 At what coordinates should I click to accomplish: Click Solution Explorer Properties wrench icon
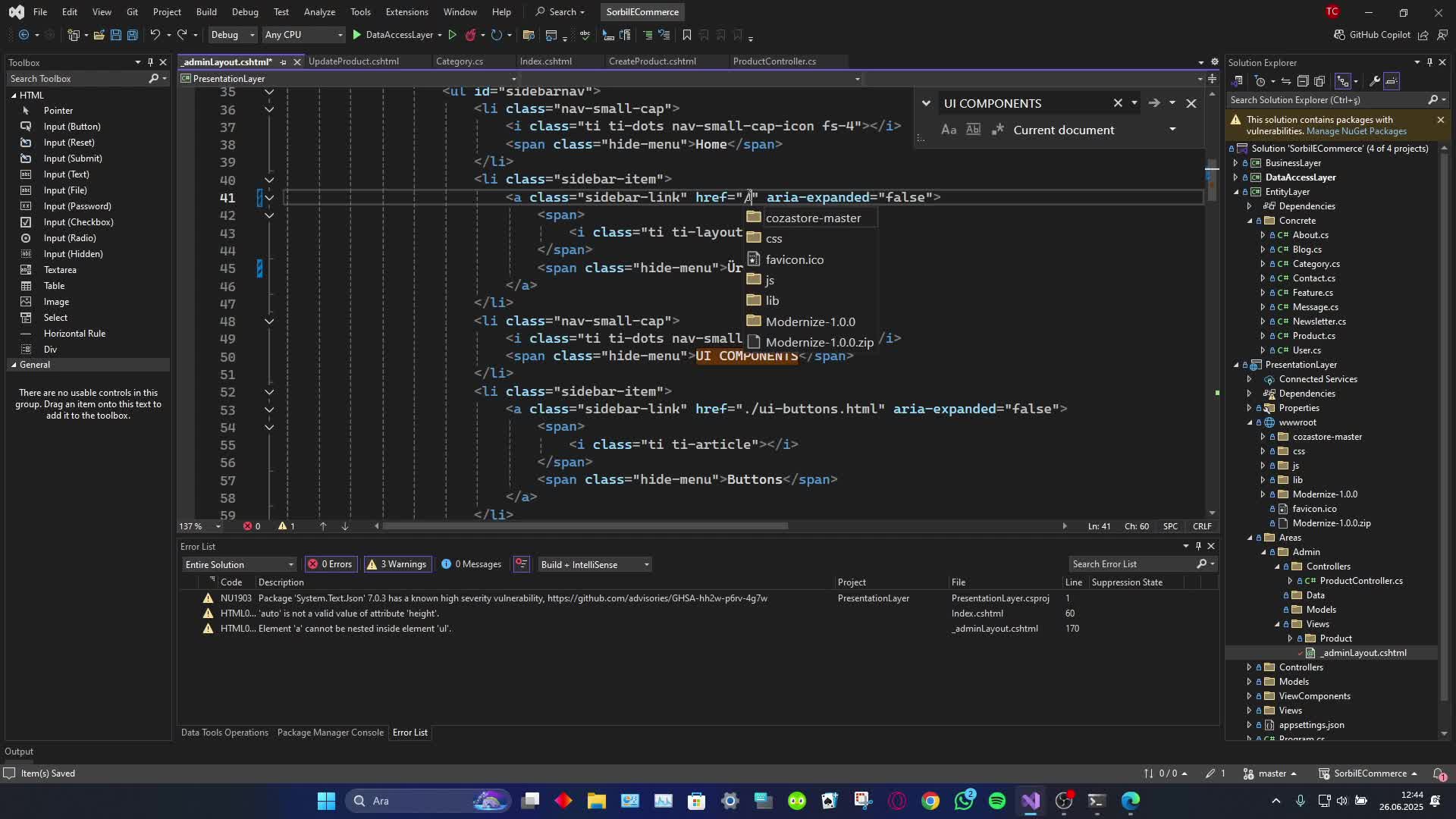(1374, 81)
